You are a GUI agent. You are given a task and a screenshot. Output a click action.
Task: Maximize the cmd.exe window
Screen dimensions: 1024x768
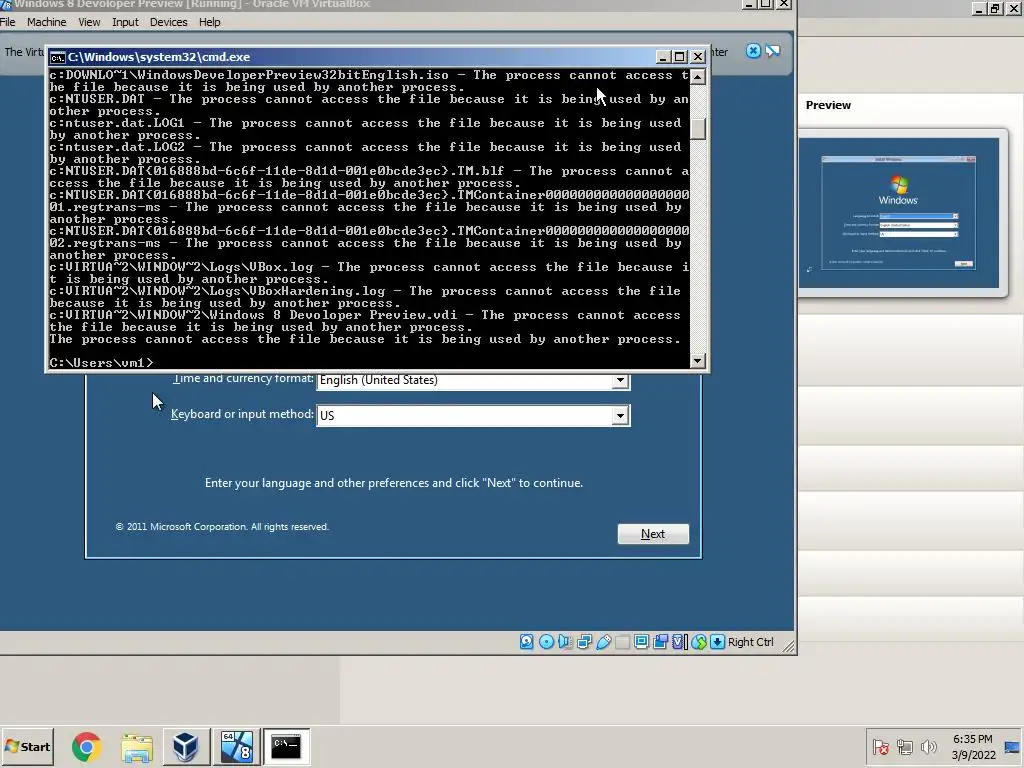click(x=680, y=57)
